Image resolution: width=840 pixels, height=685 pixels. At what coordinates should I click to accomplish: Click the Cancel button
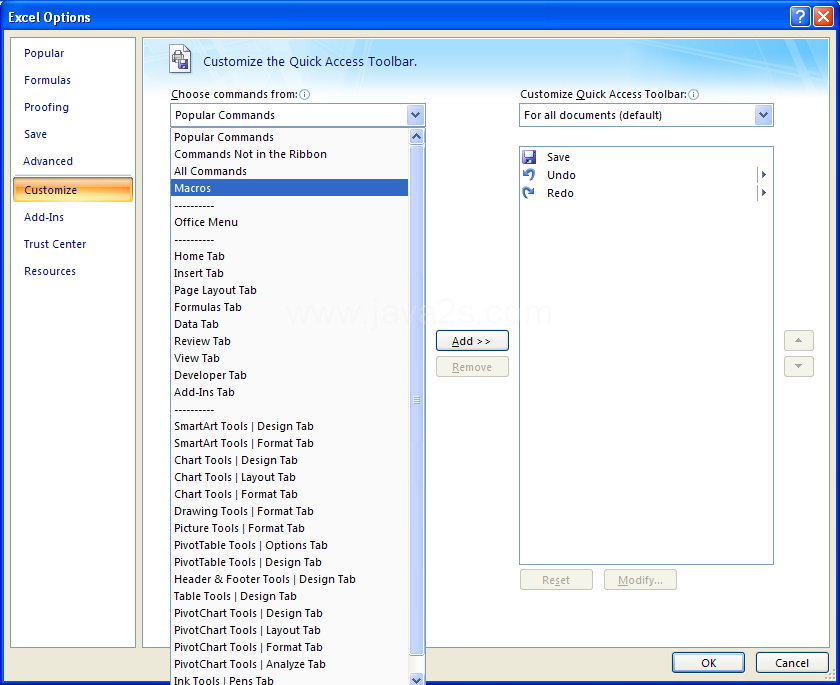coord(792,663)
